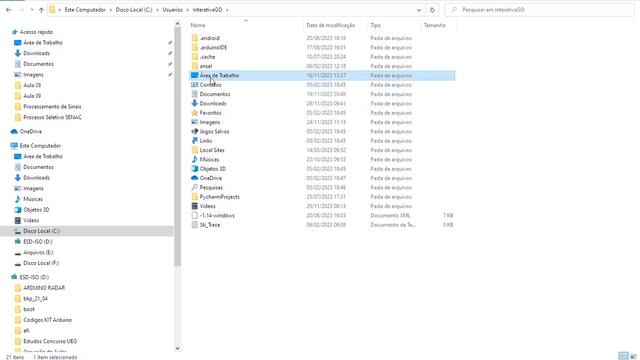The width and height of the screenshot is (640, 360).
Task: Select the Local Sites folder icon
Action: [x=195, y=150]
